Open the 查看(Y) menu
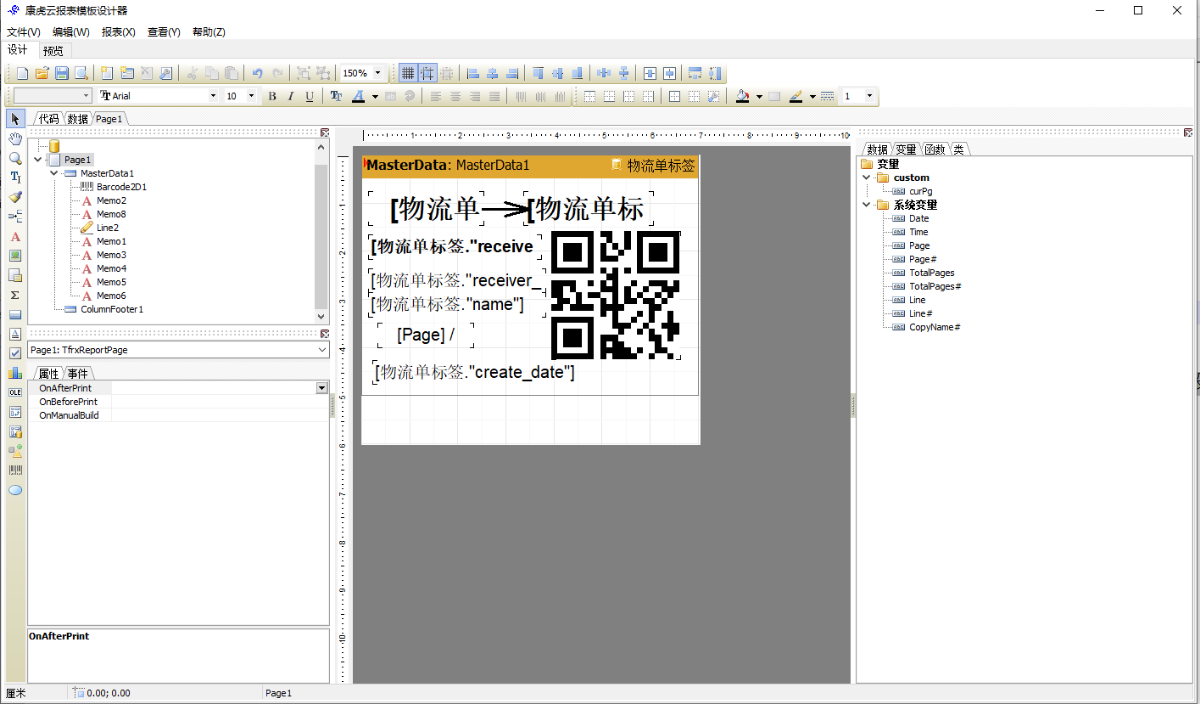This screenshot has width=1200, height=704. (164, 32)
